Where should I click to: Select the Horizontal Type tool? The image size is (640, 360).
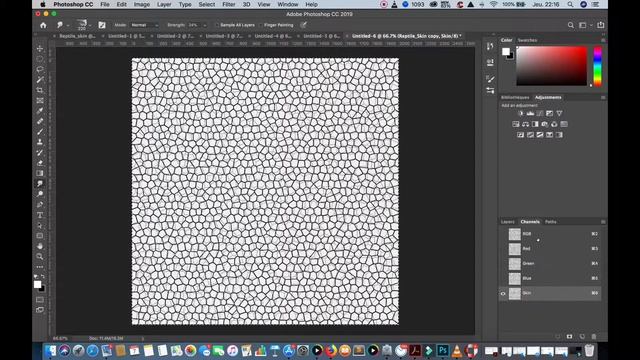pos(40,215)
